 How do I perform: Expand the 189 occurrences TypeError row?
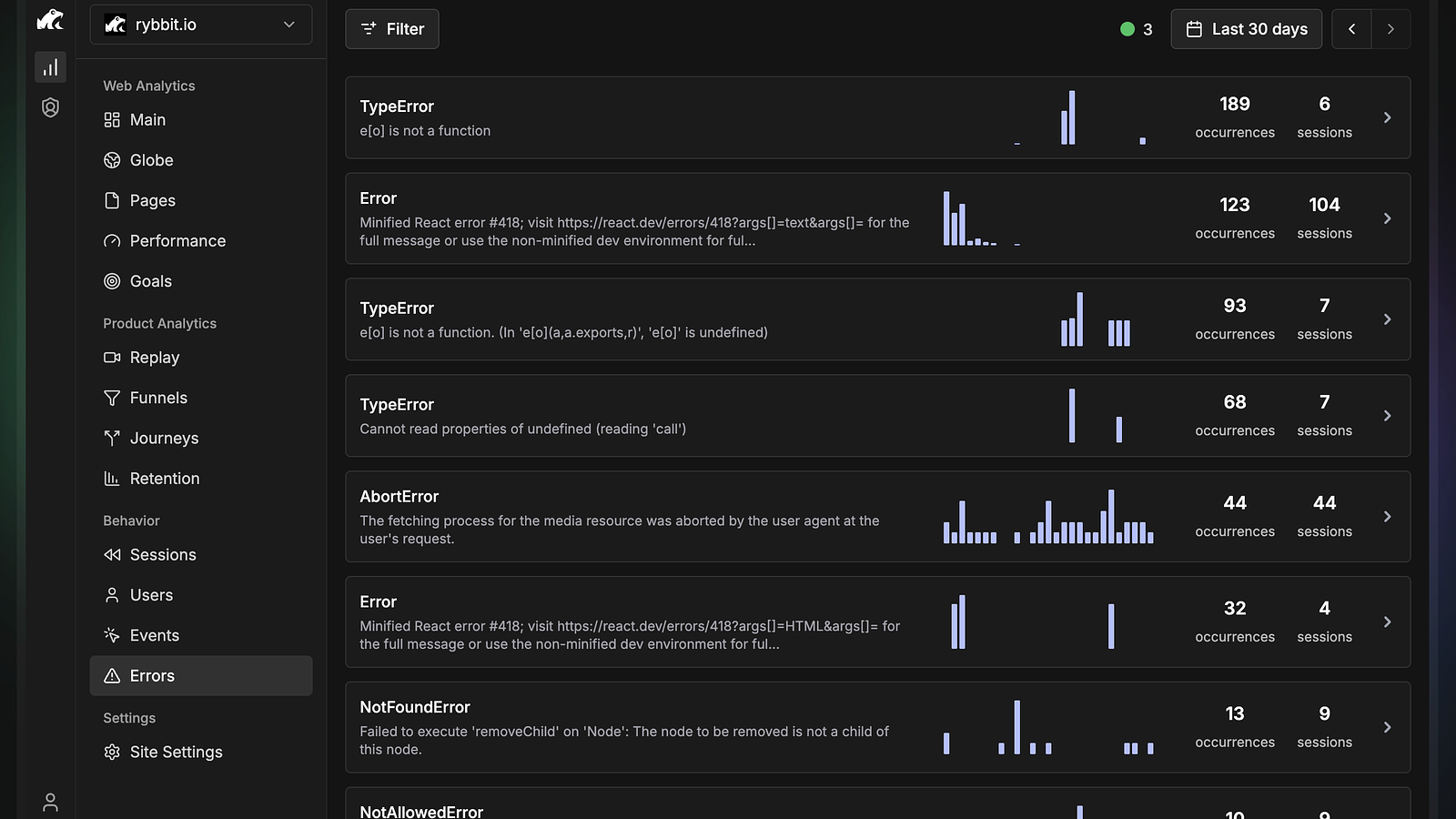click(877, 117)
